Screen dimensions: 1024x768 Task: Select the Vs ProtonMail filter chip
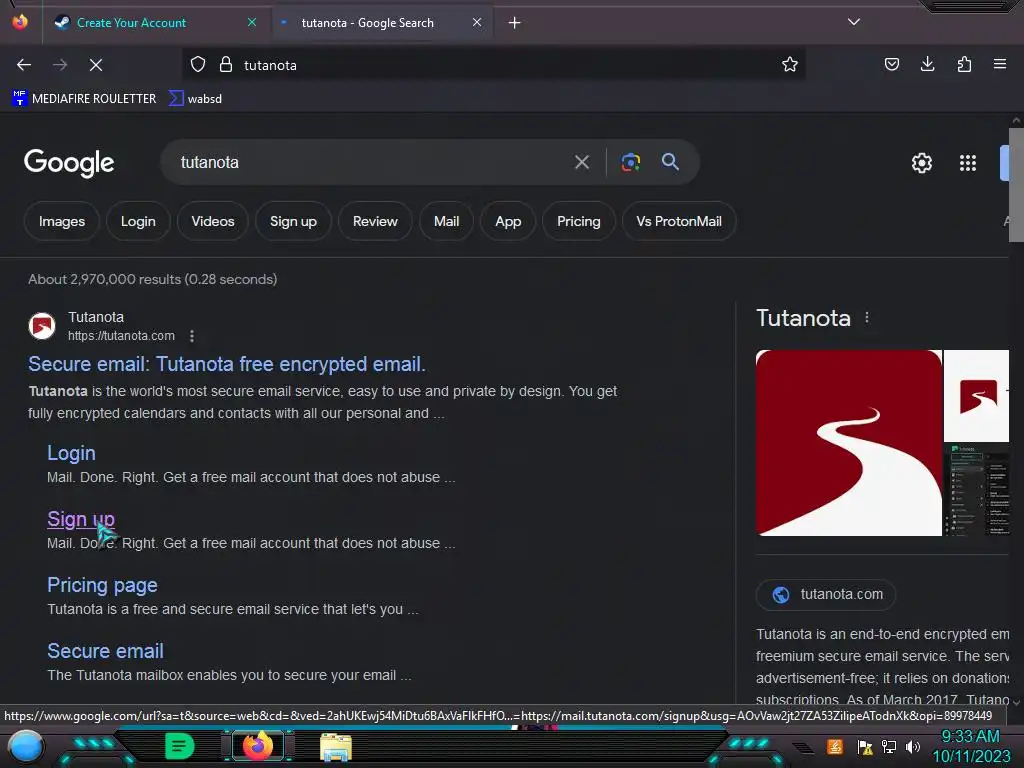[x=679, y=221]
